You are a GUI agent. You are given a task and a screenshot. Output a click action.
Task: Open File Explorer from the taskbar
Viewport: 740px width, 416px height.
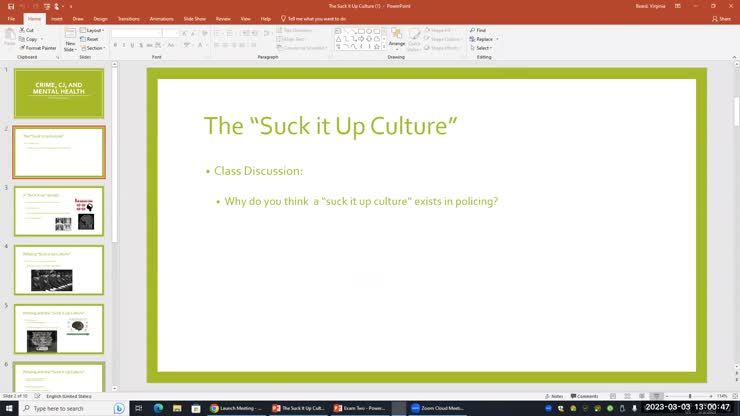[x=177, y=408]
